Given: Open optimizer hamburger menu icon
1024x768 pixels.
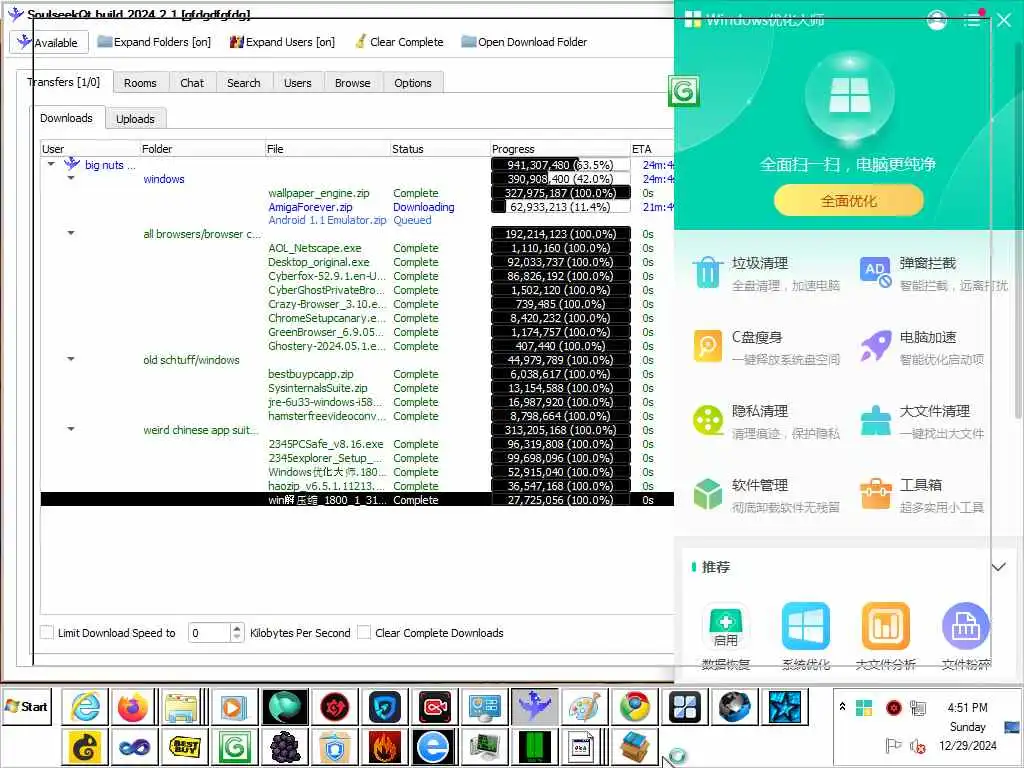Looking at the screenshot, I should click(x=973, y=20).
